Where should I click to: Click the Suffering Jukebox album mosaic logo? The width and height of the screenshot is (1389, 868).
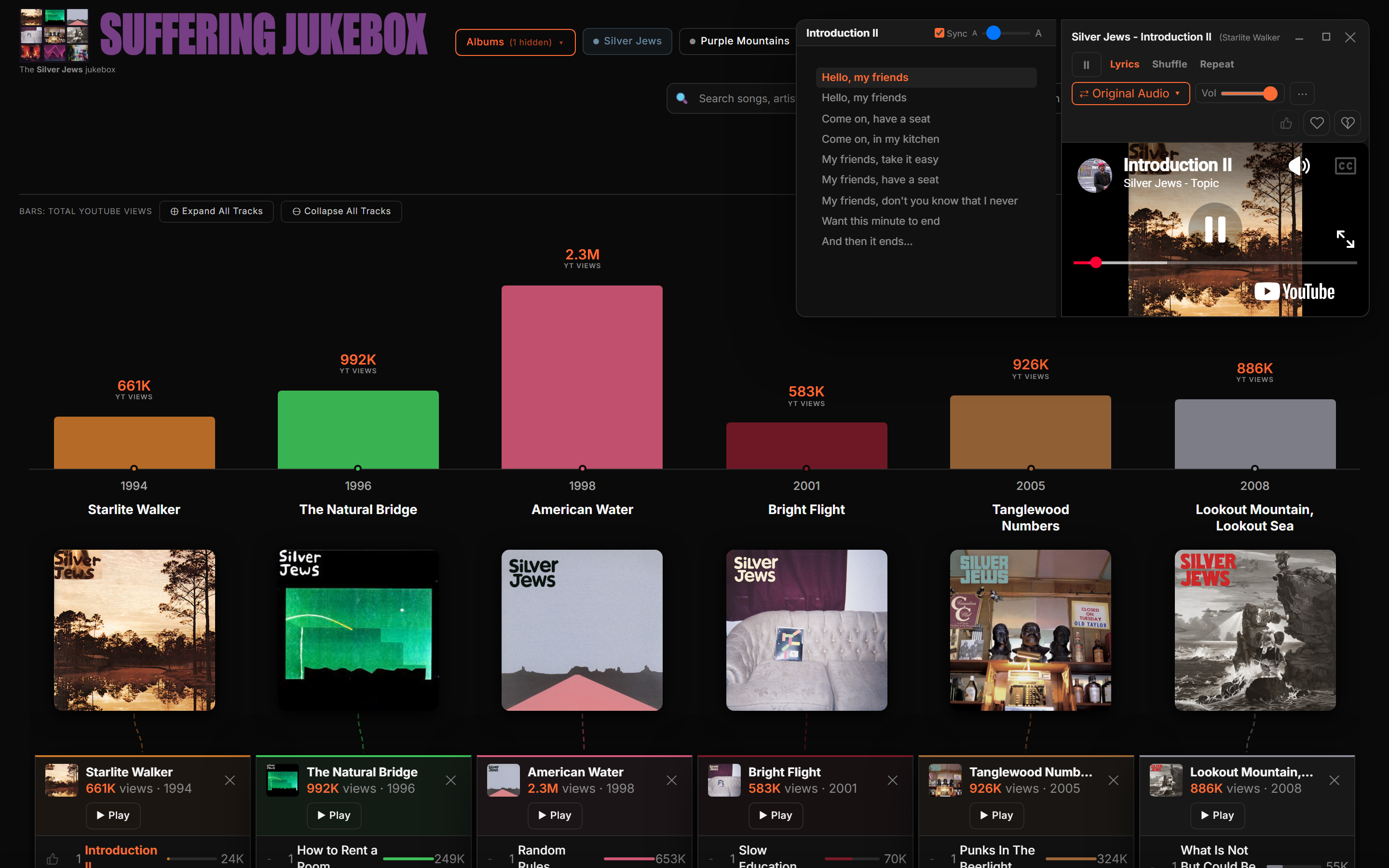click(54, 35)
